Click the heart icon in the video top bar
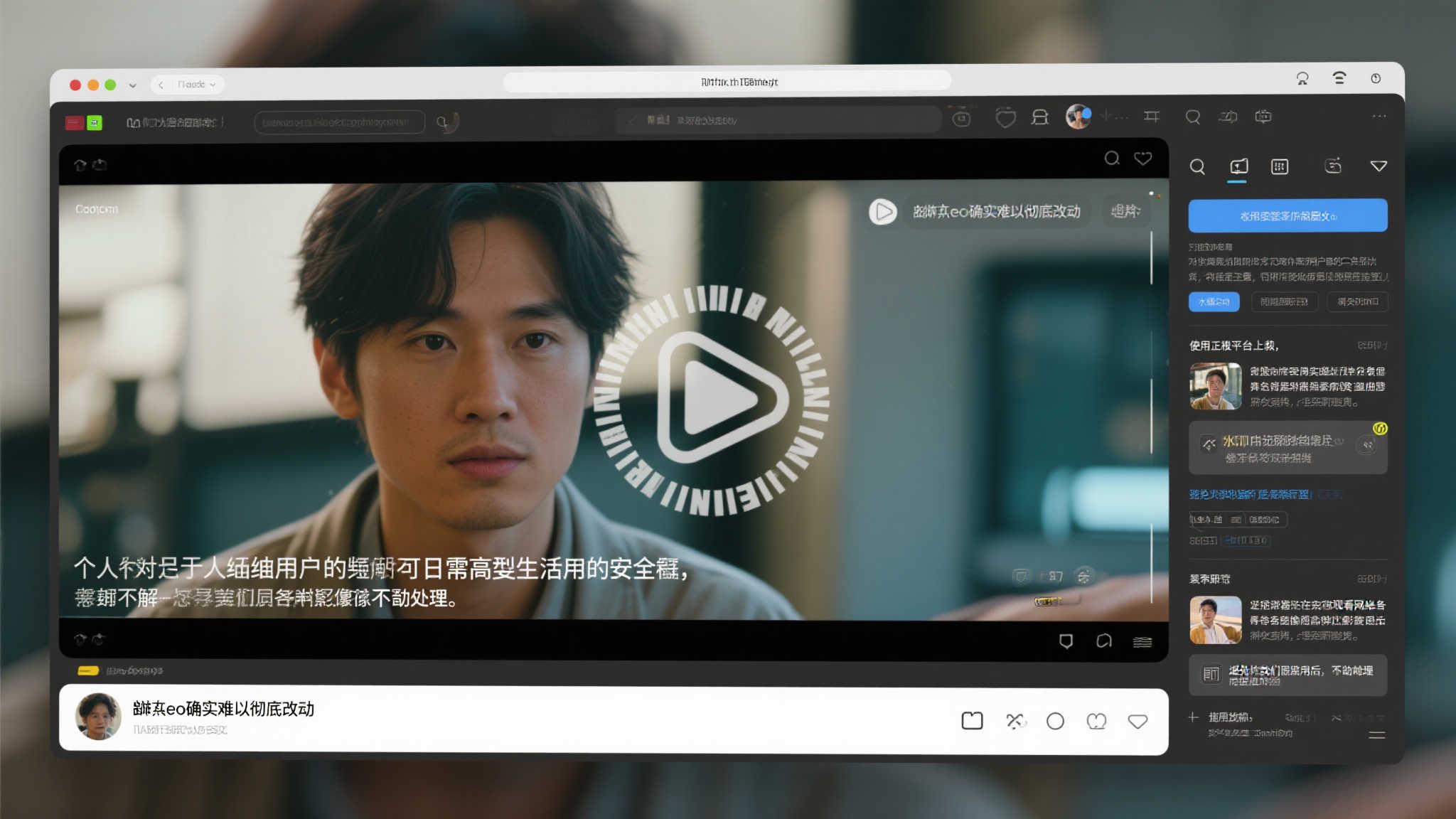 coord(1142,159)
